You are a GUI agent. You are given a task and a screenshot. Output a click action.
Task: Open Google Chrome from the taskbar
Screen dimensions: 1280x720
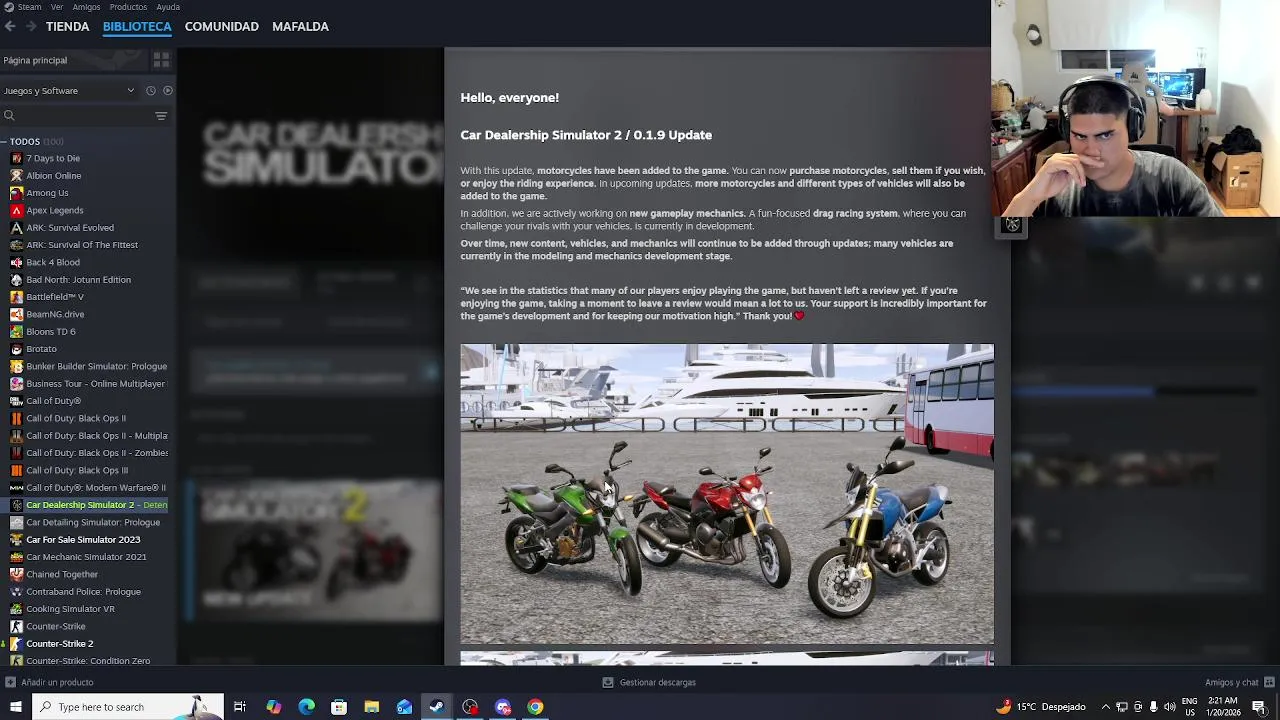click(536, 707)
